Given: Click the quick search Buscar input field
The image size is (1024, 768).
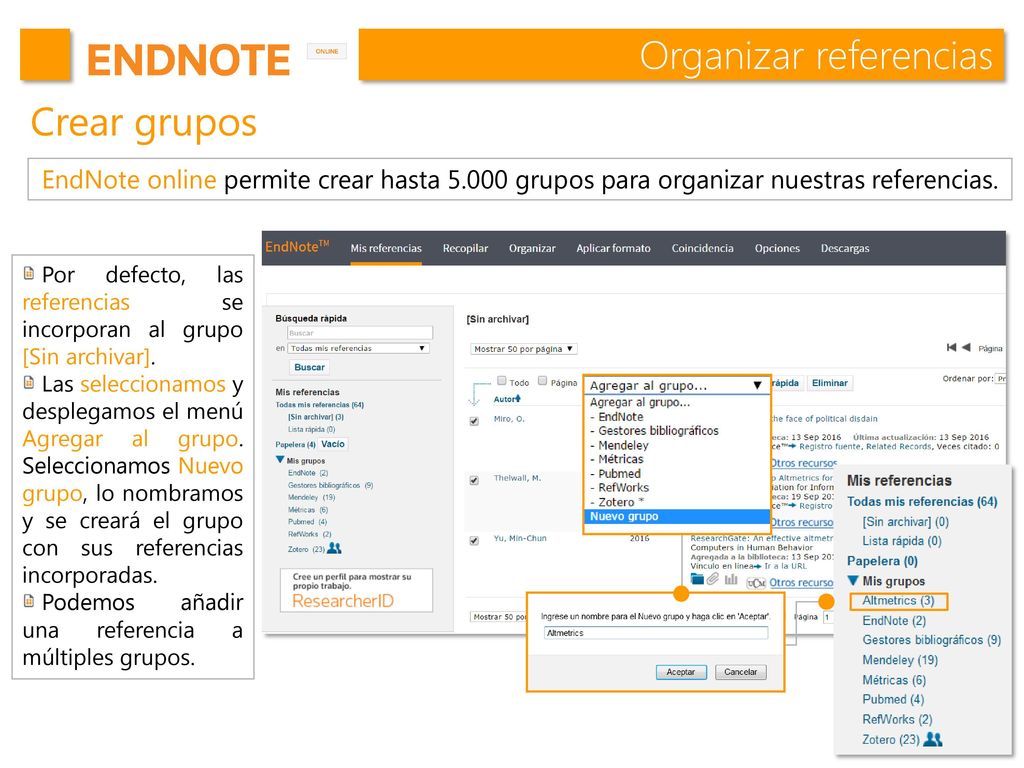Looking at the screenshot, I should (x=360, y=333).
